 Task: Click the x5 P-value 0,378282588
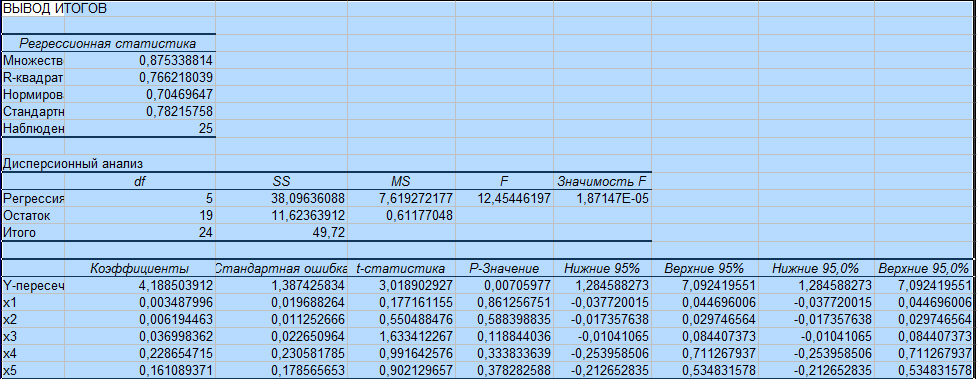click(x=515, y=371)
